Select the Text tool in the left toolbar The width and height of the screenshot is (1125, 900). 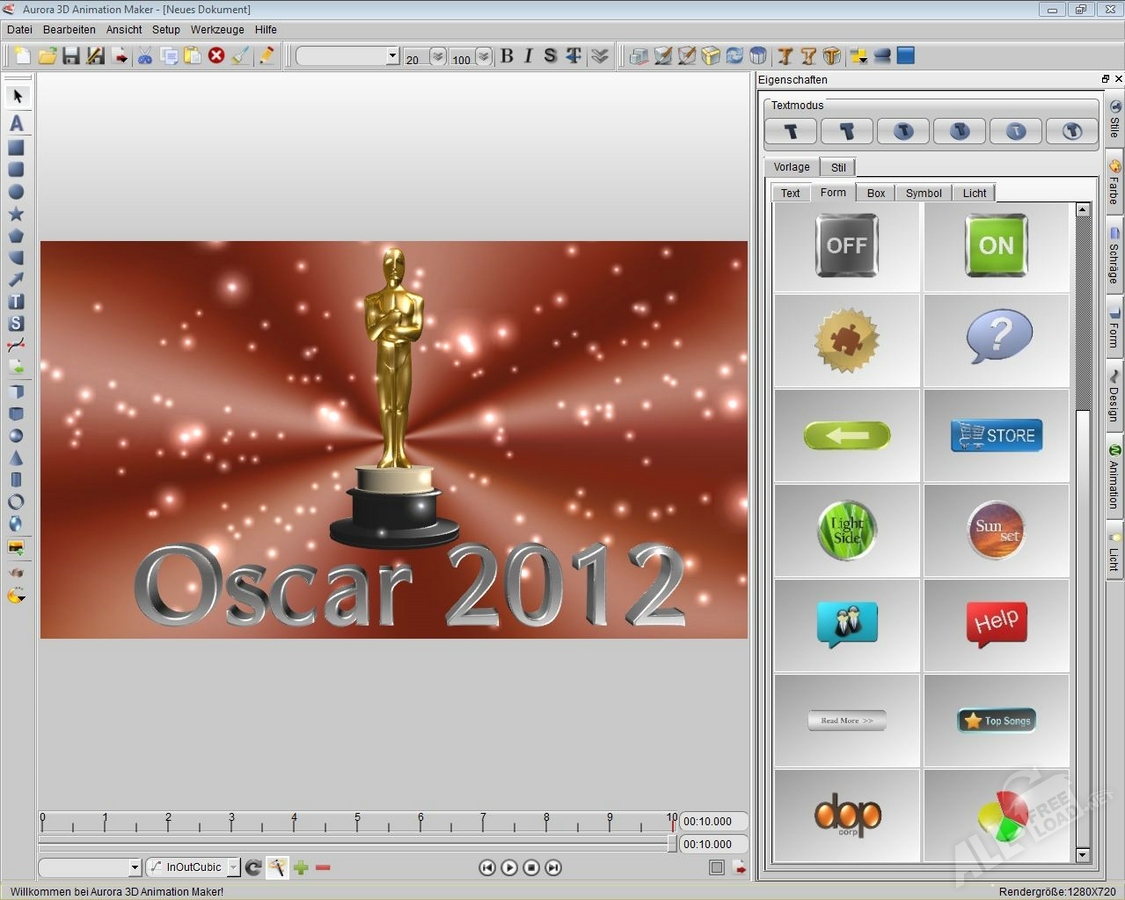point(16,124)
